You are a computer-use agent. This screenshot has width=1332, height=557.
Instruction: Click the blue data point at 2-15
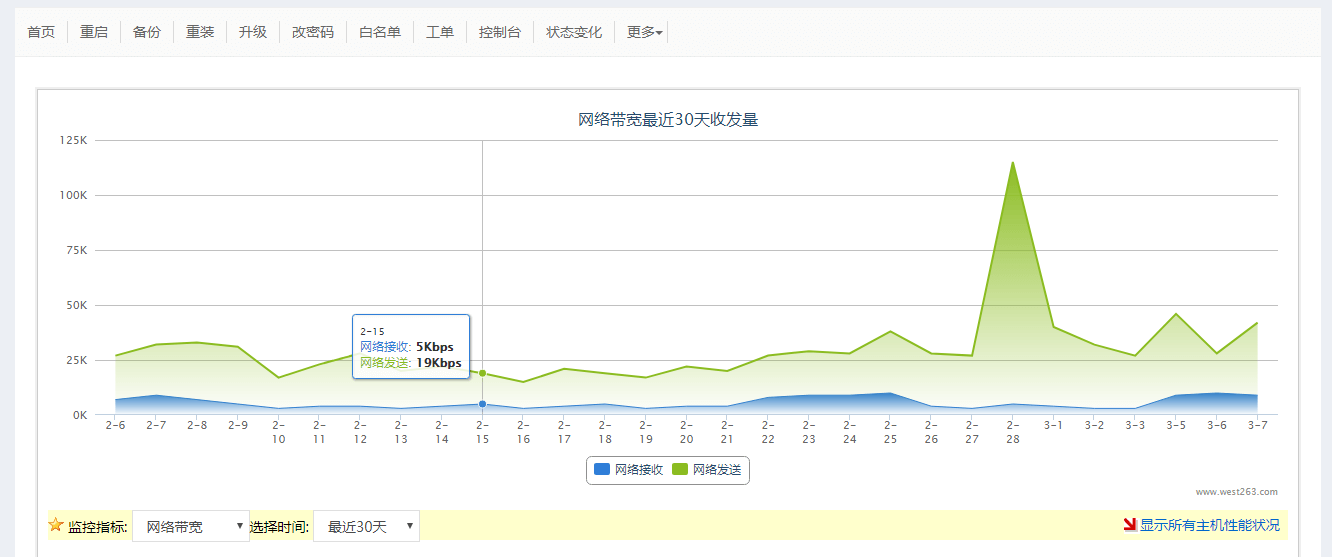tap(483, 404)
